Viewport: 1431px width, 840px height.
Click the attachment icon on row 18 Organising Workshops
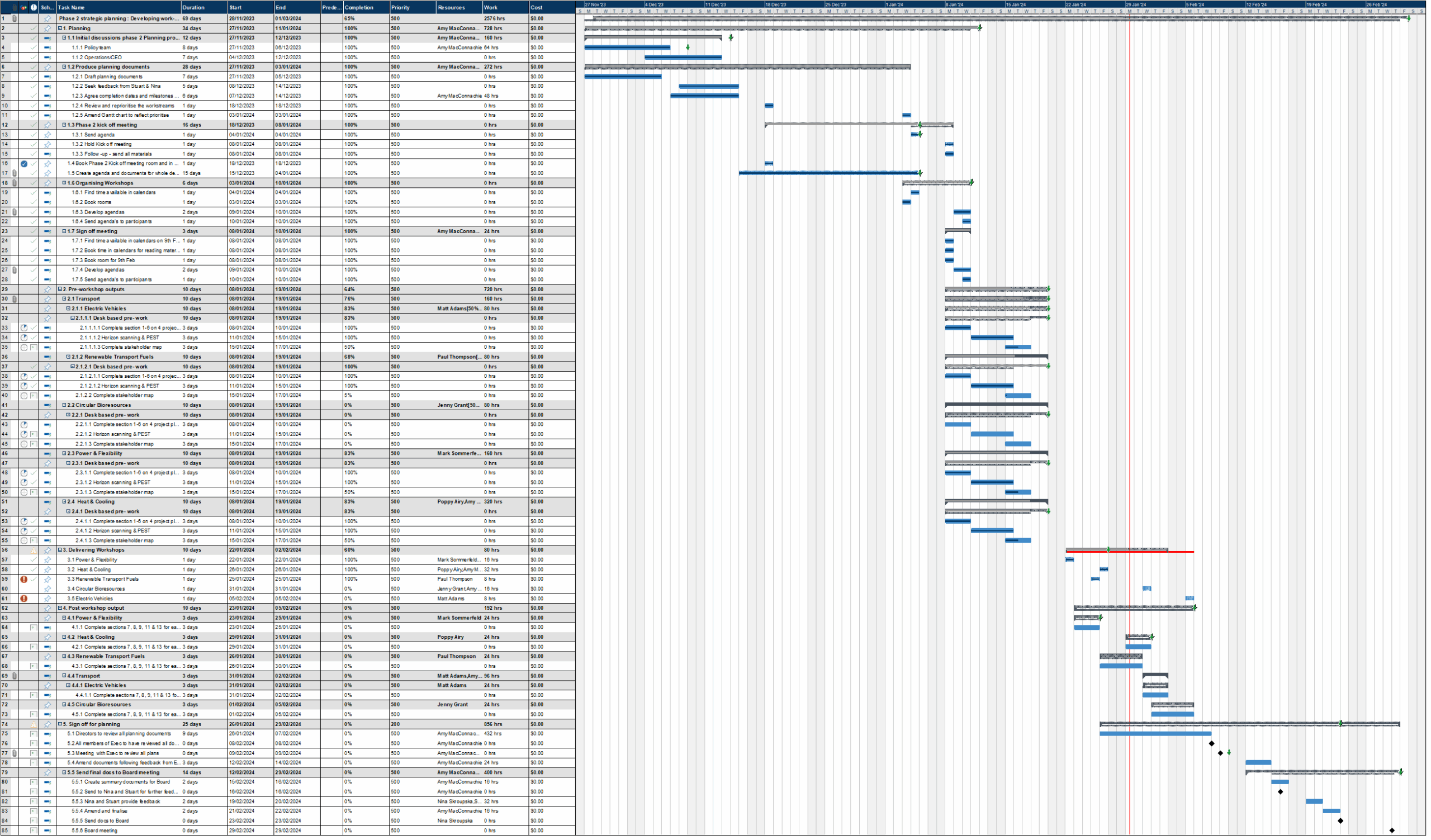pyautogui.click(x=14, y=183)
